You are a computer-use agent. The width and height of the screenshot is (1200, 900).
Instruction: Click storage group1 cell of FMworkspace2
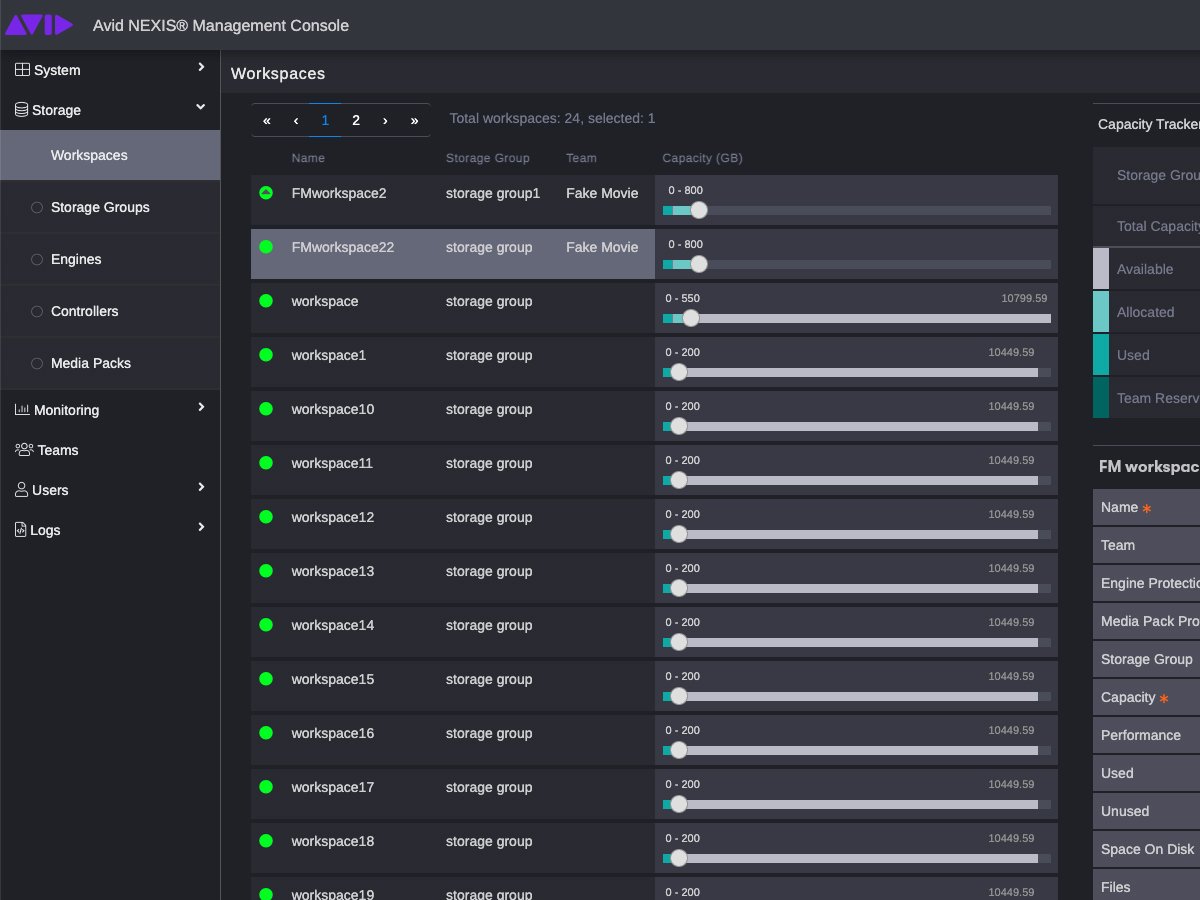click(493, 193)
